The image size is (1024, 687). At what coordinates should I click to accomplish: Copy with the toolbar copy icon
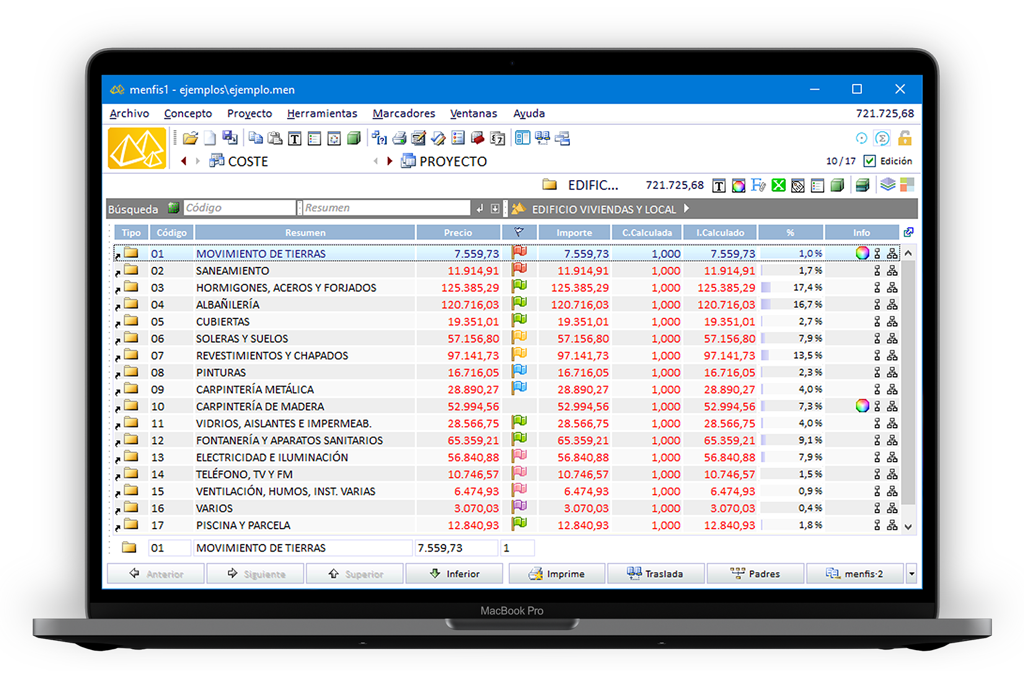(255, 138)
